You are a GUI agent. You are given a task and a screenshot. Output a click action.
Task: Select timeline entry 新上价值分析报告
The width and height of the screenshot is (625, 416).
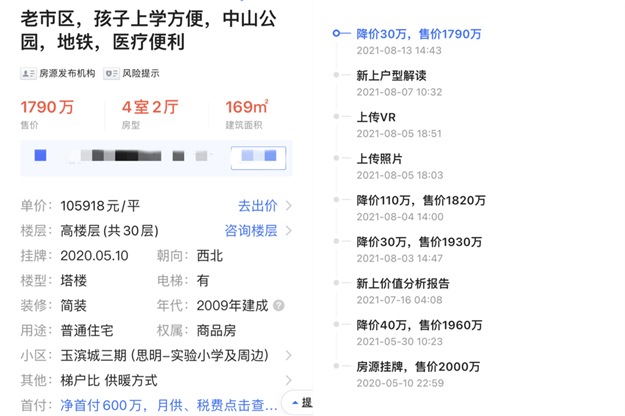pyautogui.click(x=403, y=283)
